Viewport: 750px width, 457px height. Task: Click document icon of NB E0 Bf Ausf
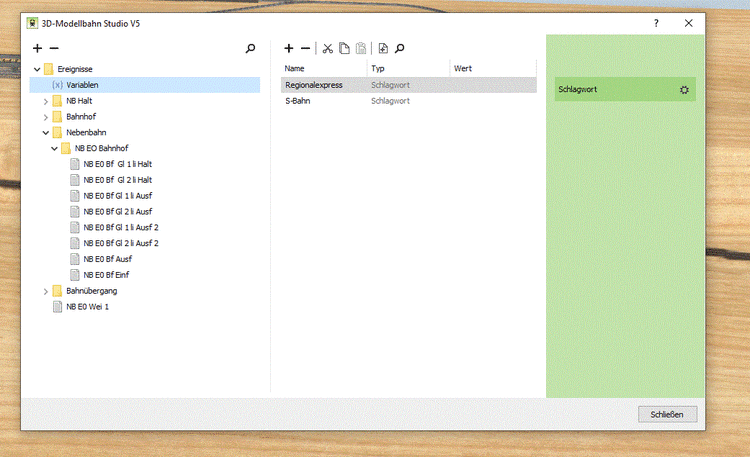pyautogui.click(x=75, y=259)
